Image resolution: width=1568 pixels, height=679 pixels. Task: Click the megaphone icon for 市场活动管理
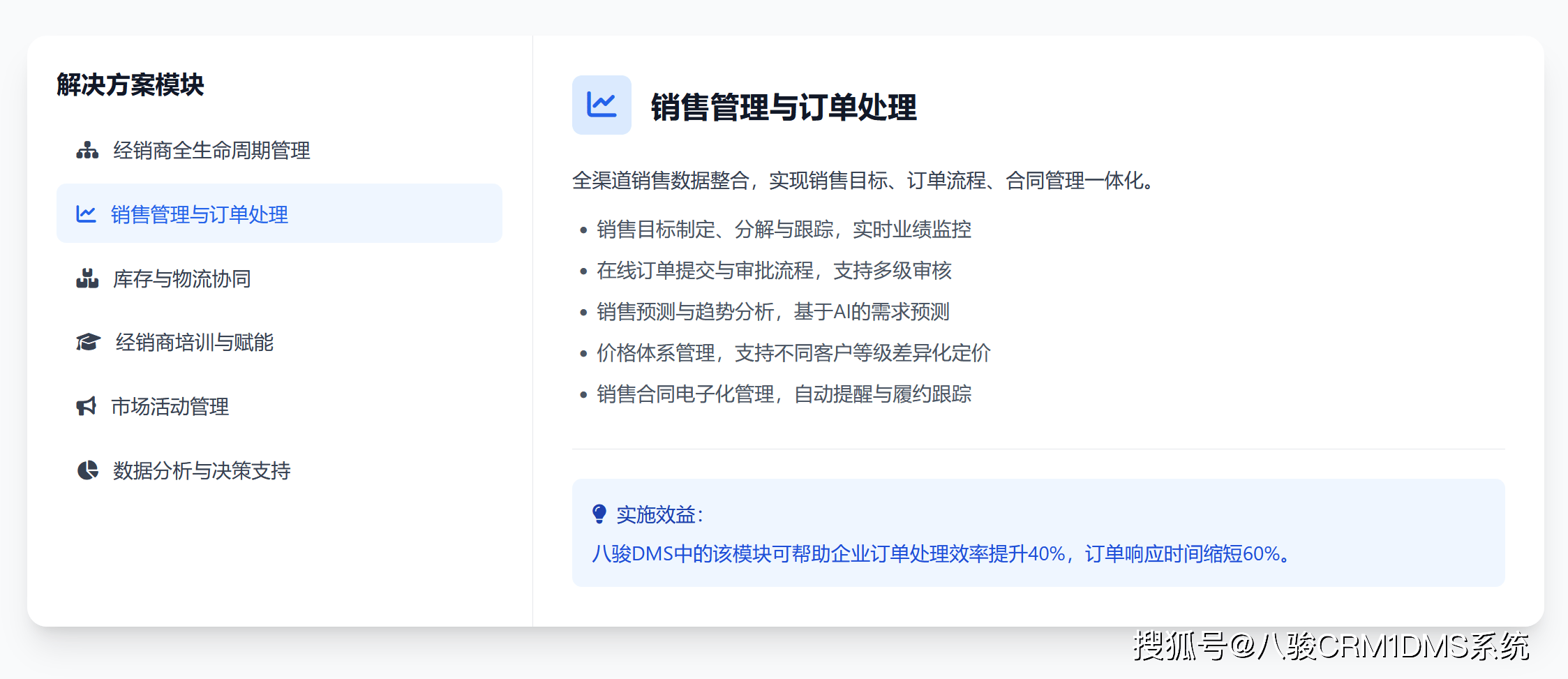86,406
